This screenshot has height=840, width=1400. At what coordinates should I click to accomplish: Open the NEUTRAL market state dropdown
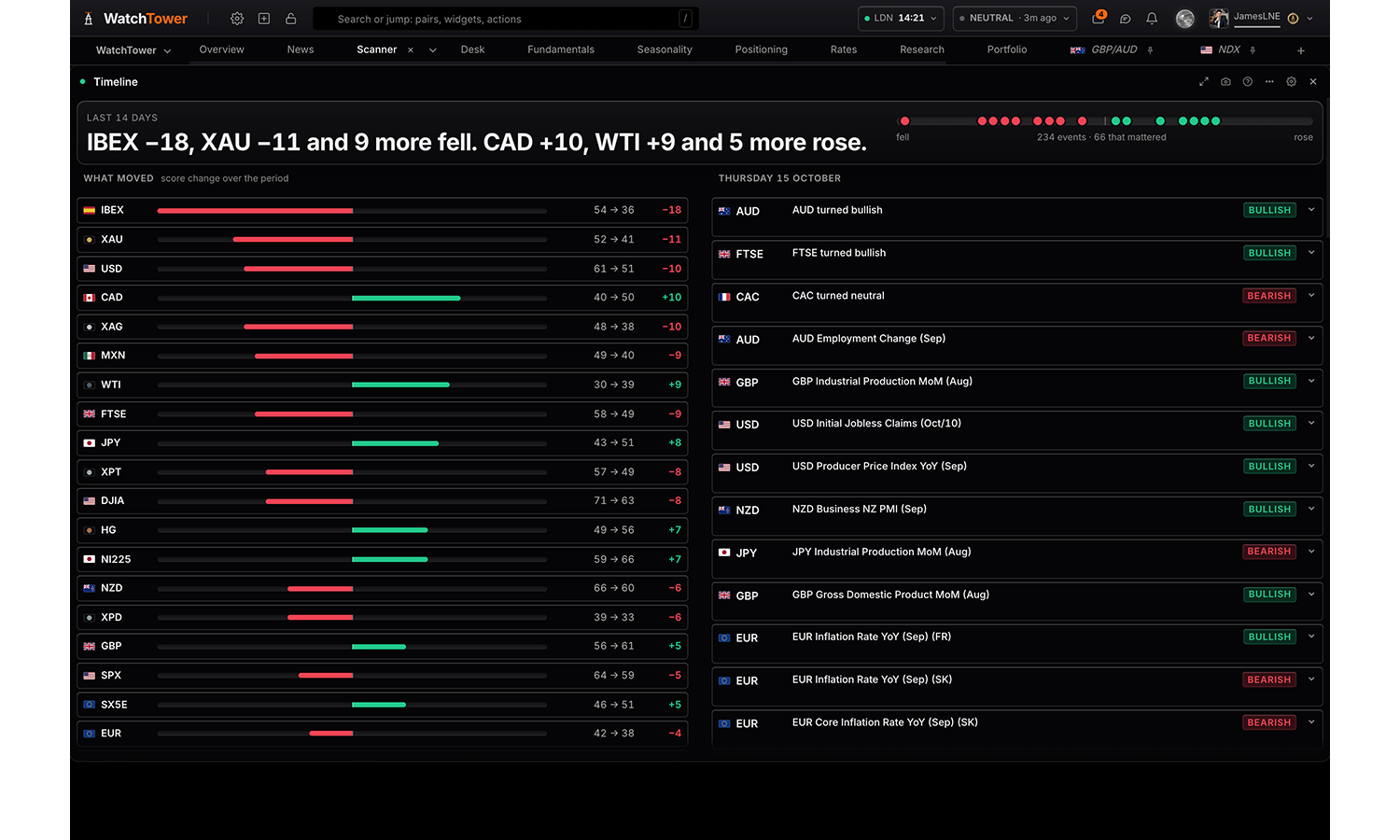pyautogui.click(x=1015, y=19)
